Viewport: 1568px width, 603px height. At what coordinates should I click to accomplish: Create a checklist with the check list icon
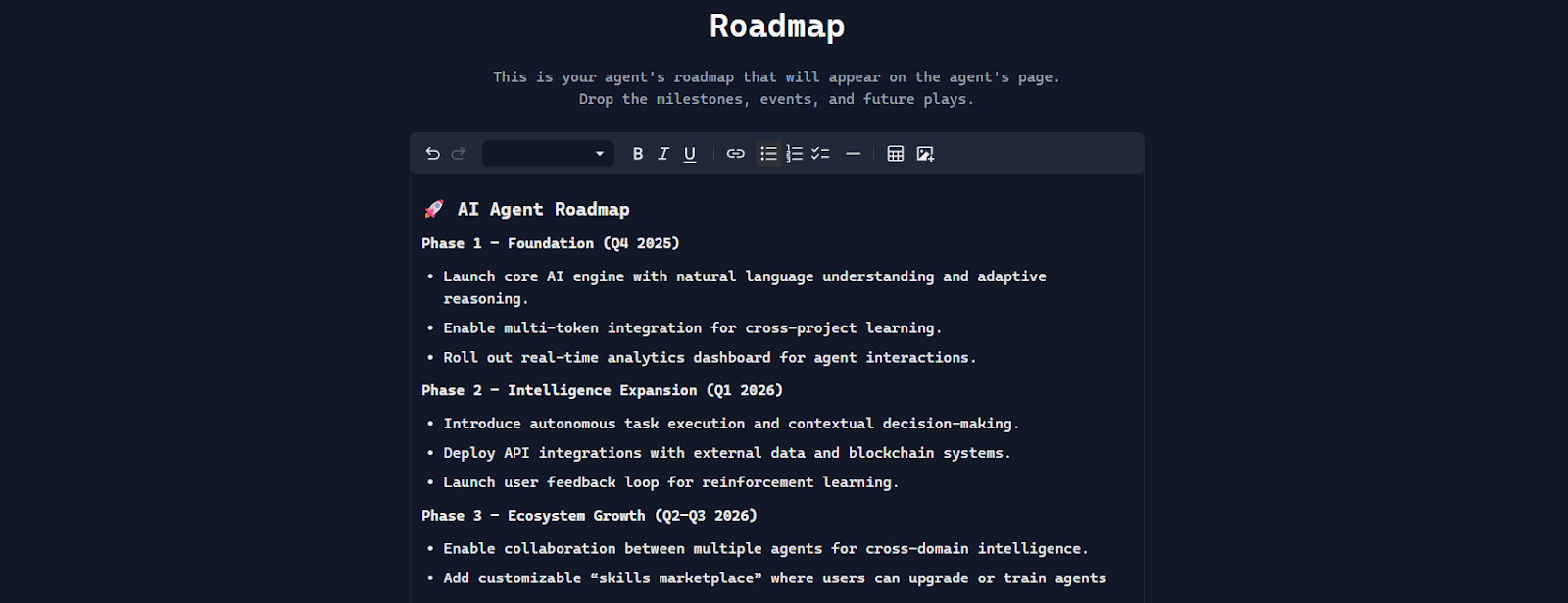click(820, 154)
